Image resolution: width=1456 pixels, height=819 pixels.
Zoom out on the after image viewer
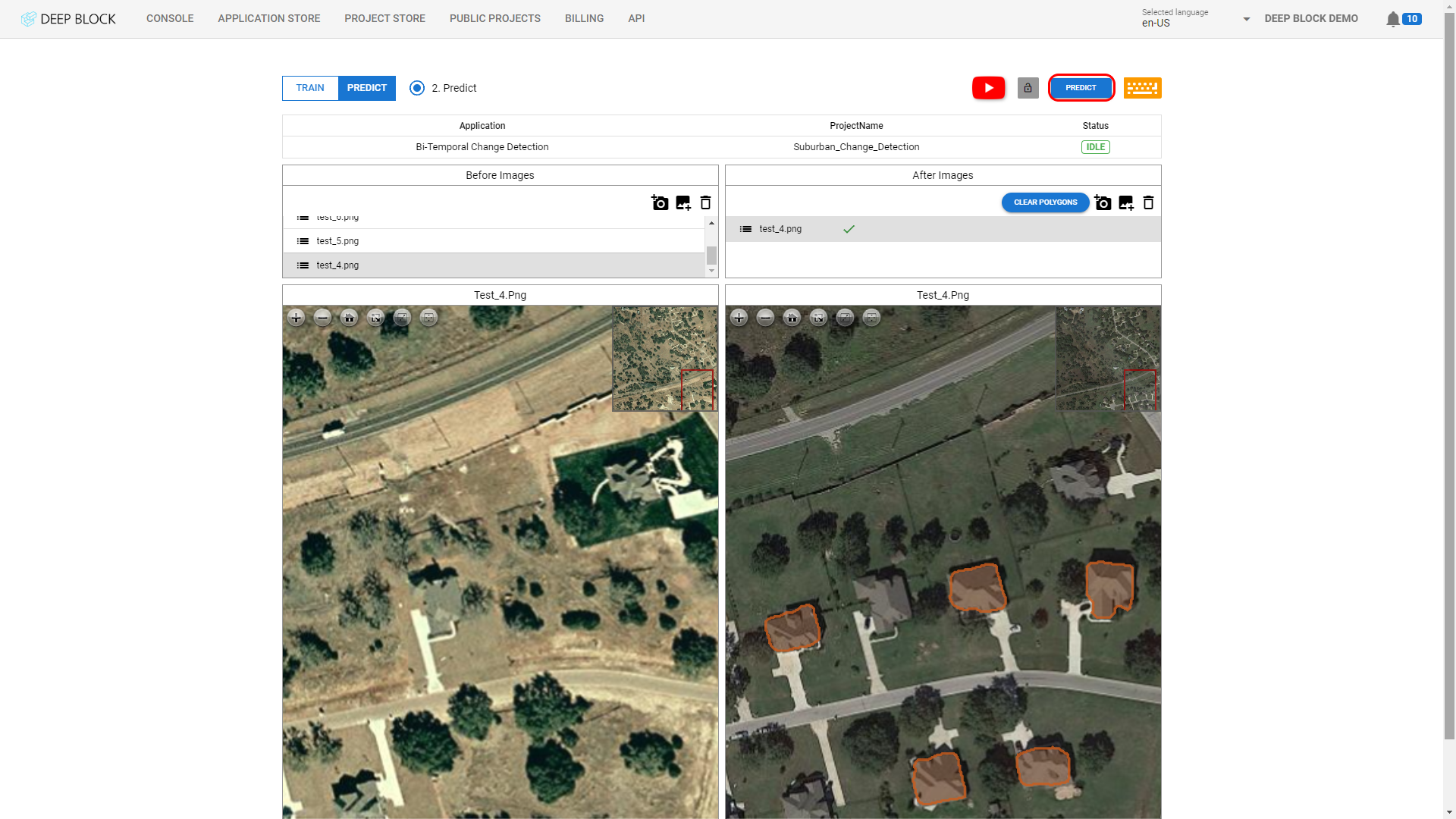click(x=765, y=318)
